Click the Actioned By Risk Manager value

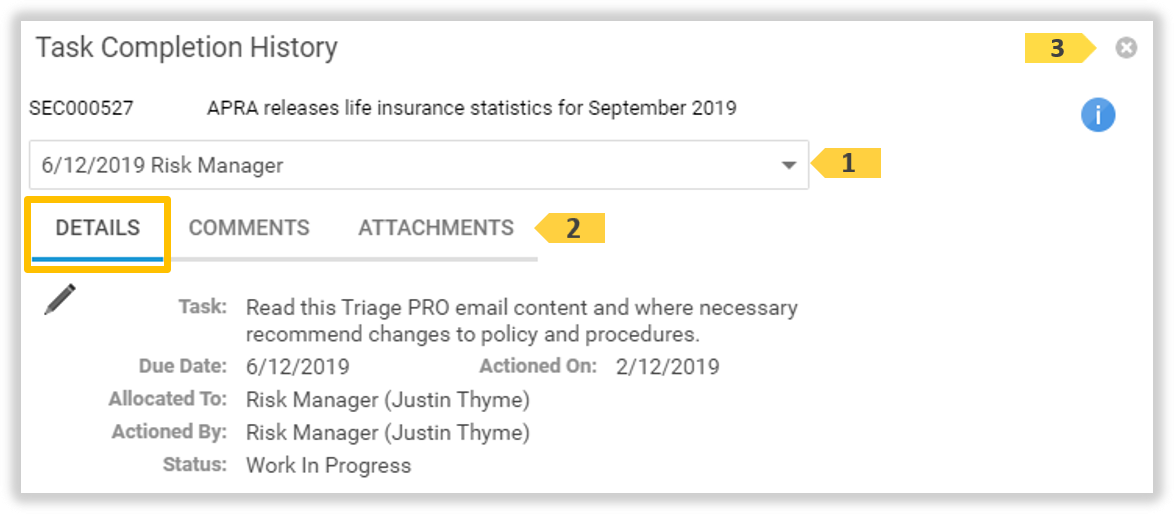coord(387,433)
